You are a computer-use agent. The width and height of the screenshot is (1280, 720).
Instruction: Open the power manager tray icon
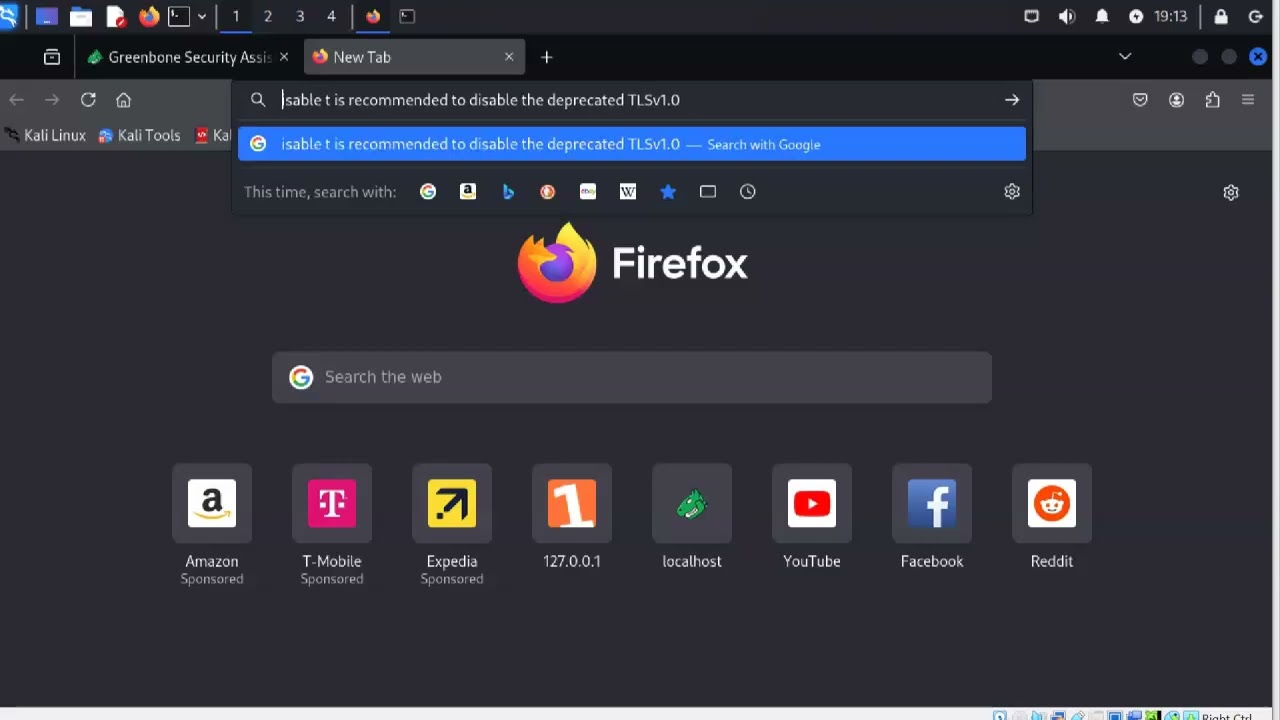(1136, 16)
